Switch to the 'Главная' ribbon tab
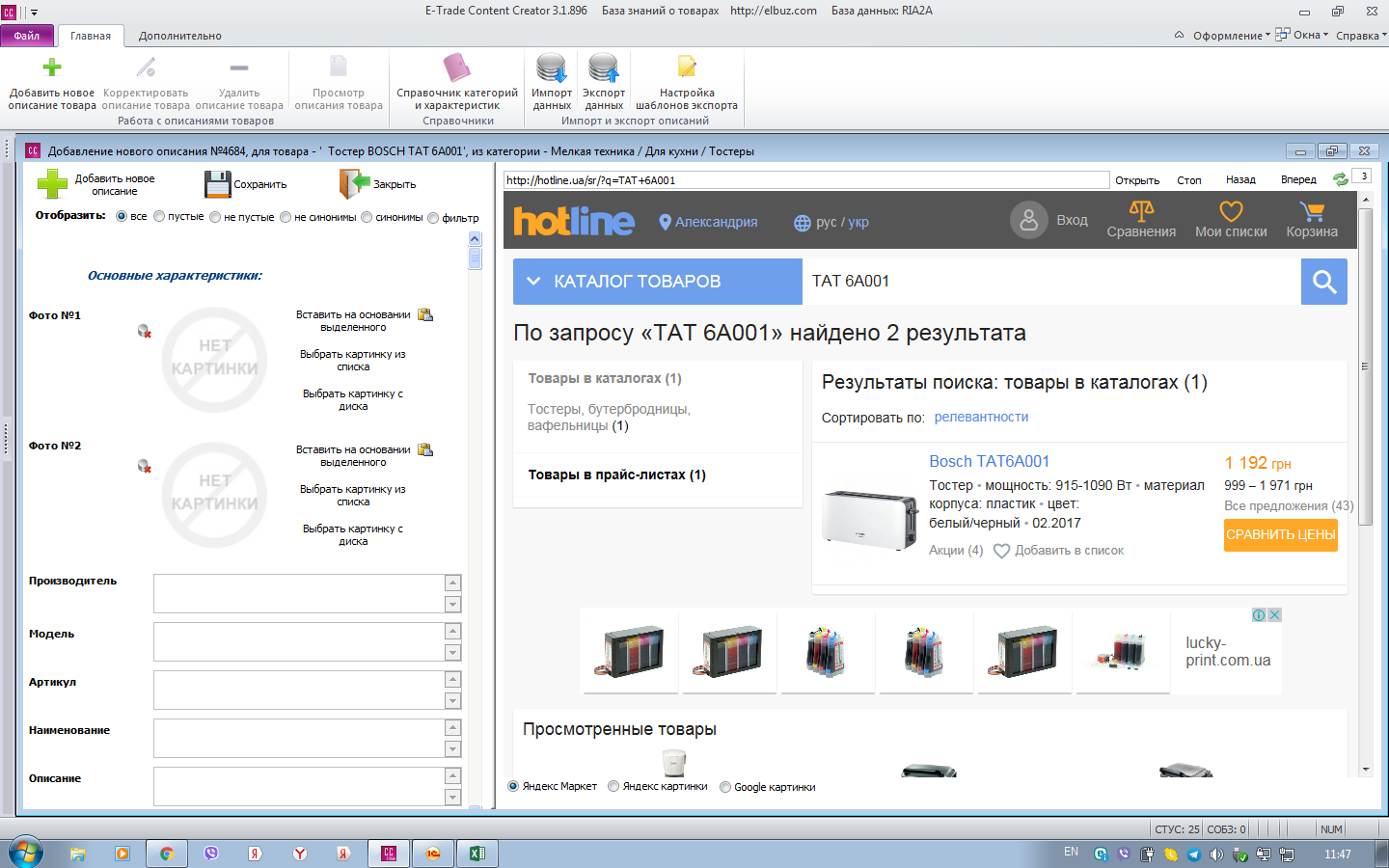The height and width of the screenshot is (868, 1389). point(91,36)
